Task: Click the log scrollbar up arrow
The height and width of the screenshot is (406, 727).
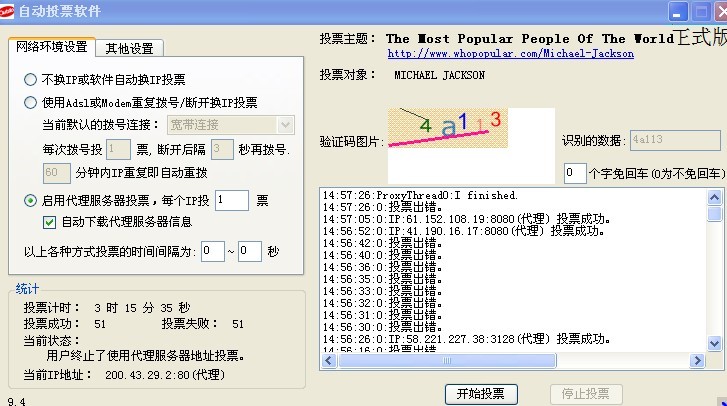Action: [714, 195]
